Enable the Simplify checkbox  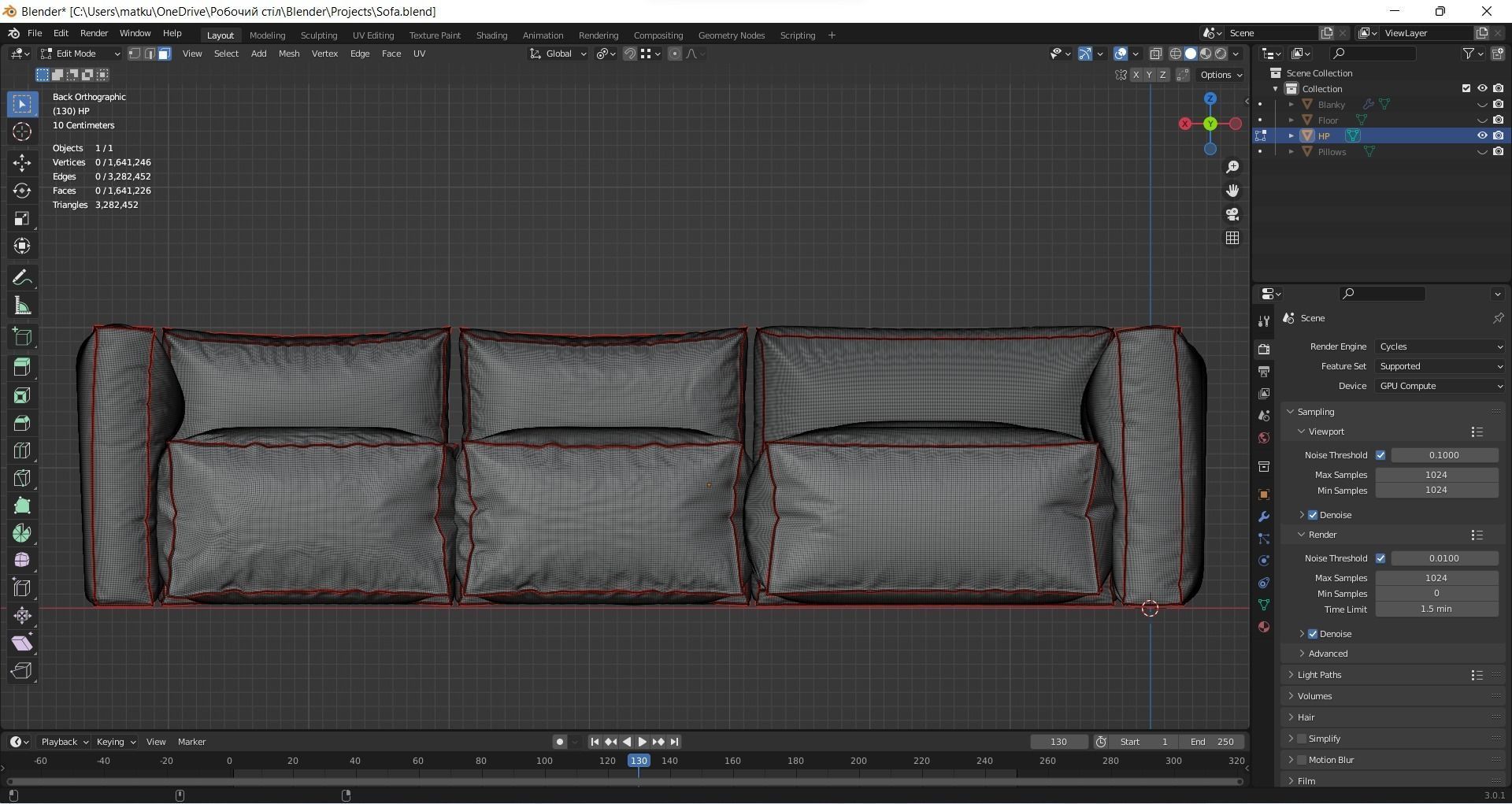(x=1302, y=739)
